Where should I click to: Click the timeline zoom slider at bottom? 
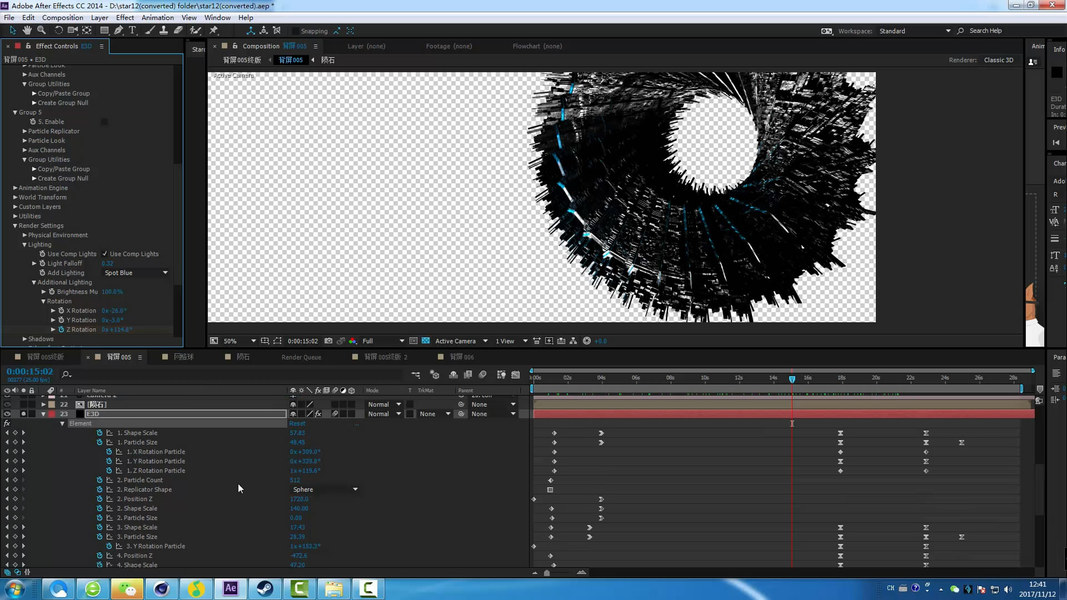tap(547, 573)
